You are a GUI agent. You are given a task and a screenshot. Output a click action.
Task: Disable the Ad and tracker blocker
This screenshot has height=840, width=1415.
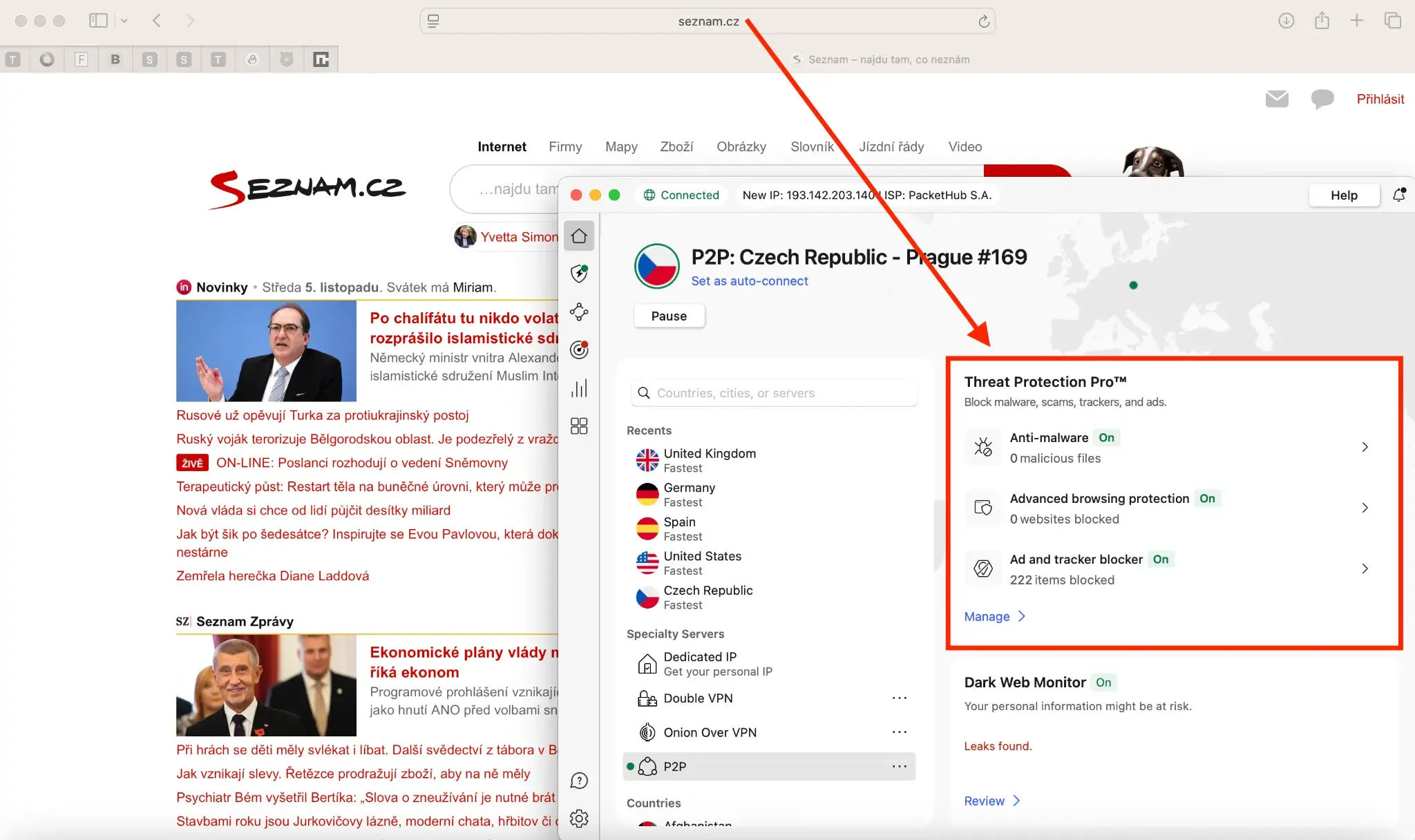click(x=1160, y=560)
